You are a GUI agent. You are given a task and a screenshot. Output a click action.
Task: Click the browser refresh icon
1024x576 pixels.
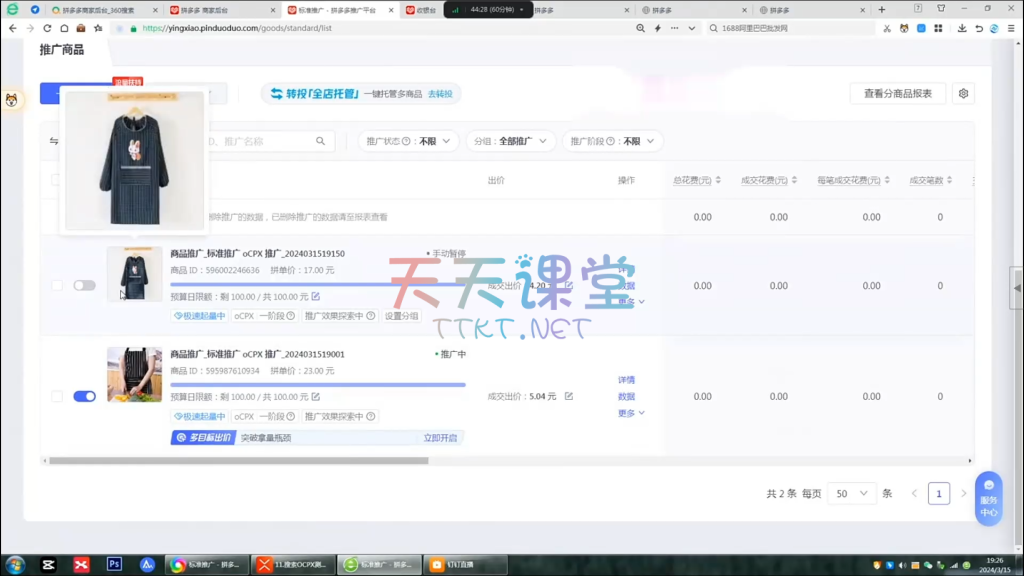(47, 29)
